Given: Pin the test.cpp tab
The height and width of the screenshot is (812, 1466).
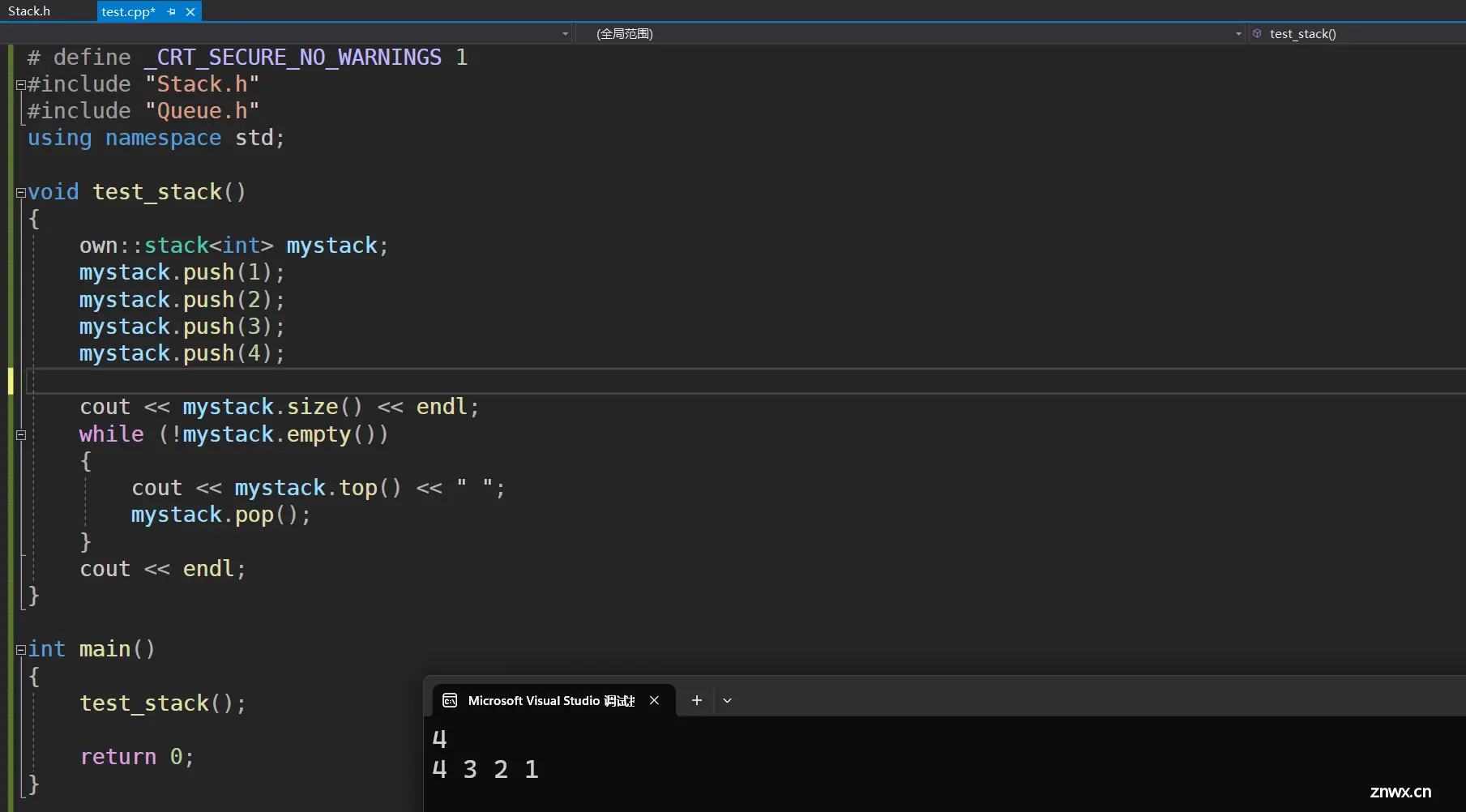Looking at the screenshot, I should click(171, 11).
